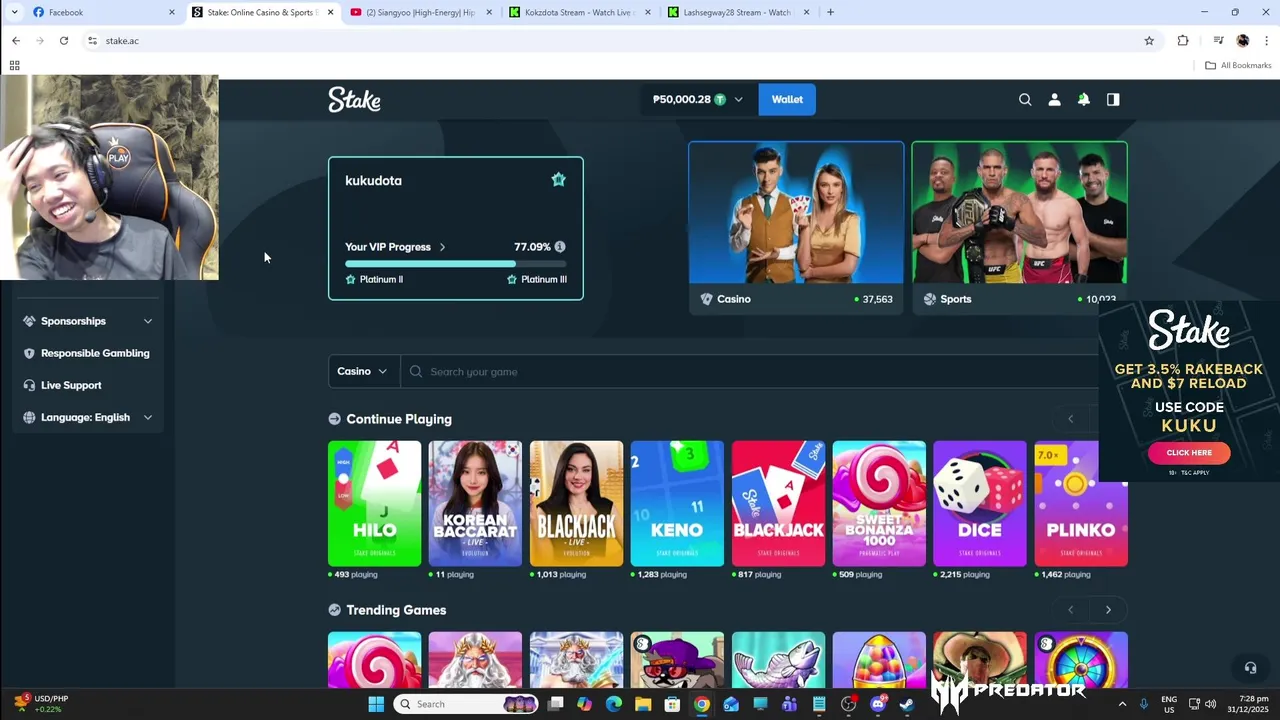Viewport: 1280px width, 720px height.
Task: Open Microsoft Teams from the taskbar
Action: (790, 704)
